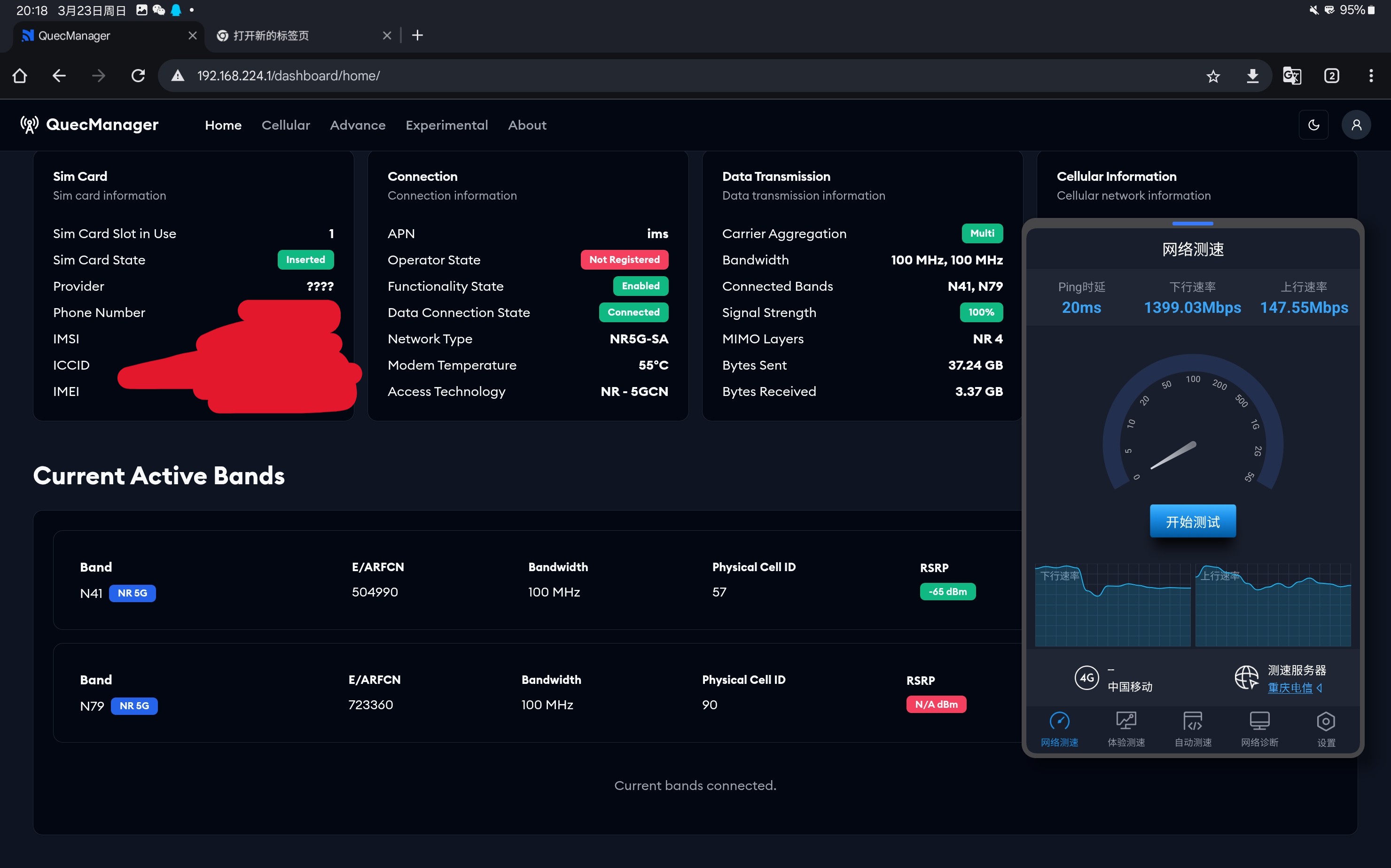Click the 37.24 GB bytes sent value
This screenshot has width=1391, height=868.
tap(975, 365)
